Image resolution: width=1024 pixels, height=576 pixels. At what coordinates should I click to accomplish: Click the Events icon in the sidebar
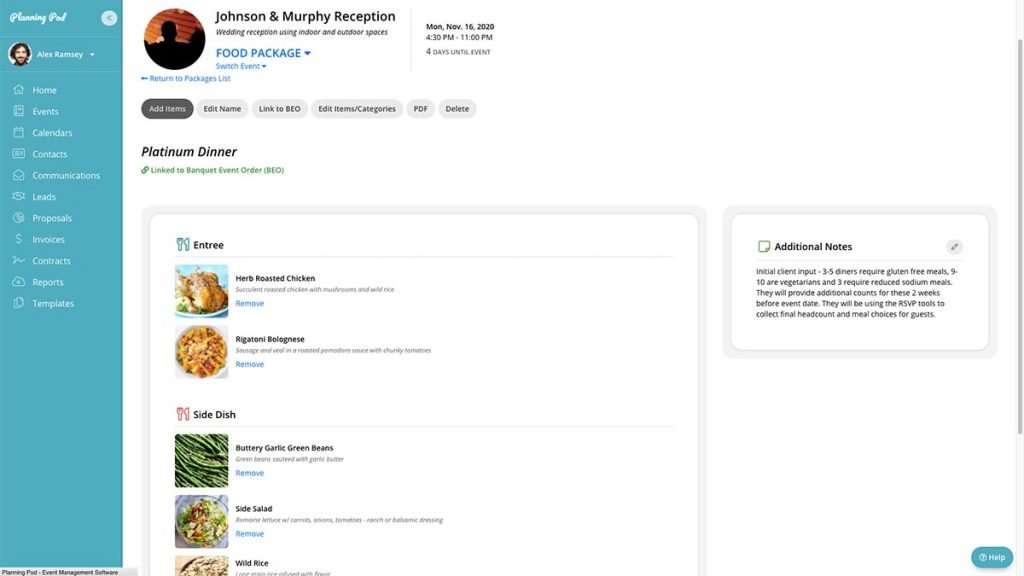(x=18, y=111)
